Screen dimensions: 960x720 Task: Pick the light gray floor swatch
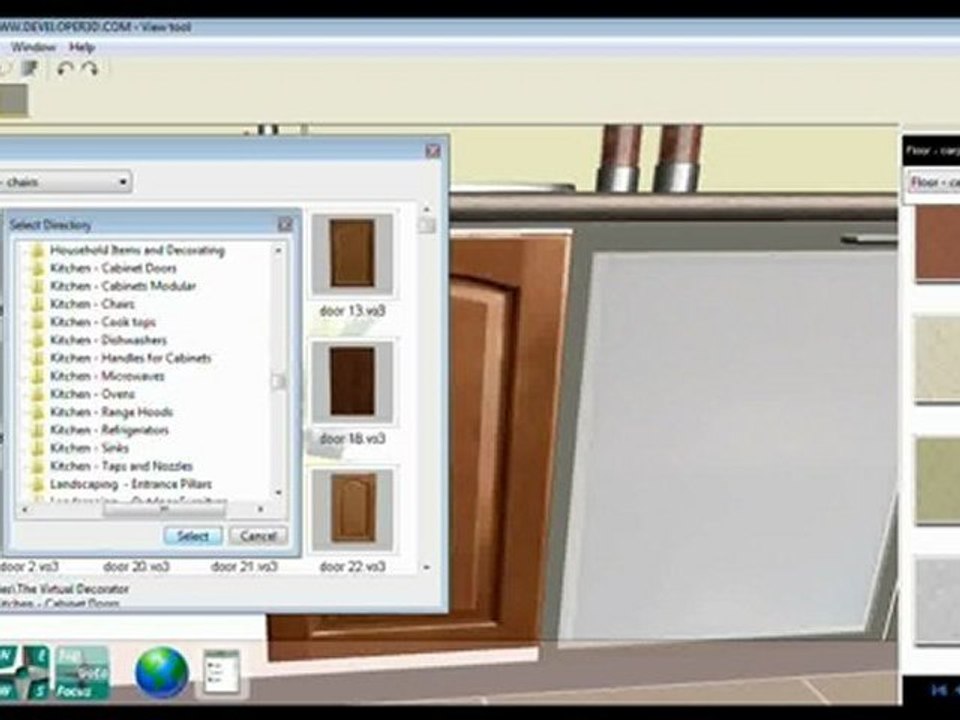(937, 601)
